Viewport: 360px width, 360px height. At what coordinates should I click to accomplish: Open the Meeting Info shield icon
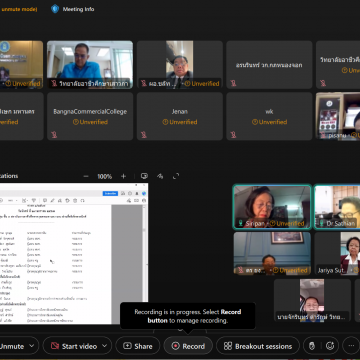click(x=55, y=9)
